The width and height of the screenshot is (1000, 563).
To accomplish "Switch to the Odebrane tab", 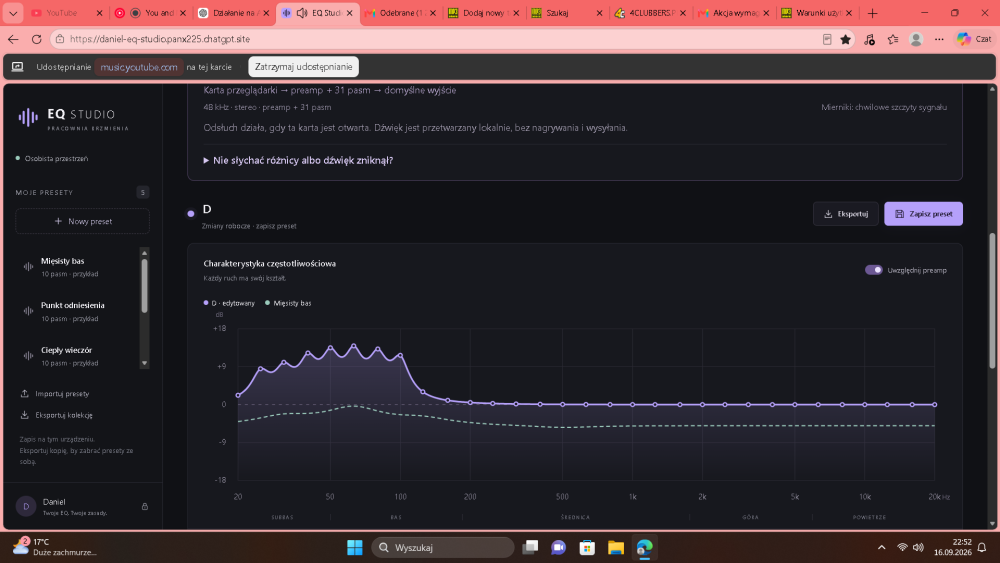I will (x=401, y=13).
